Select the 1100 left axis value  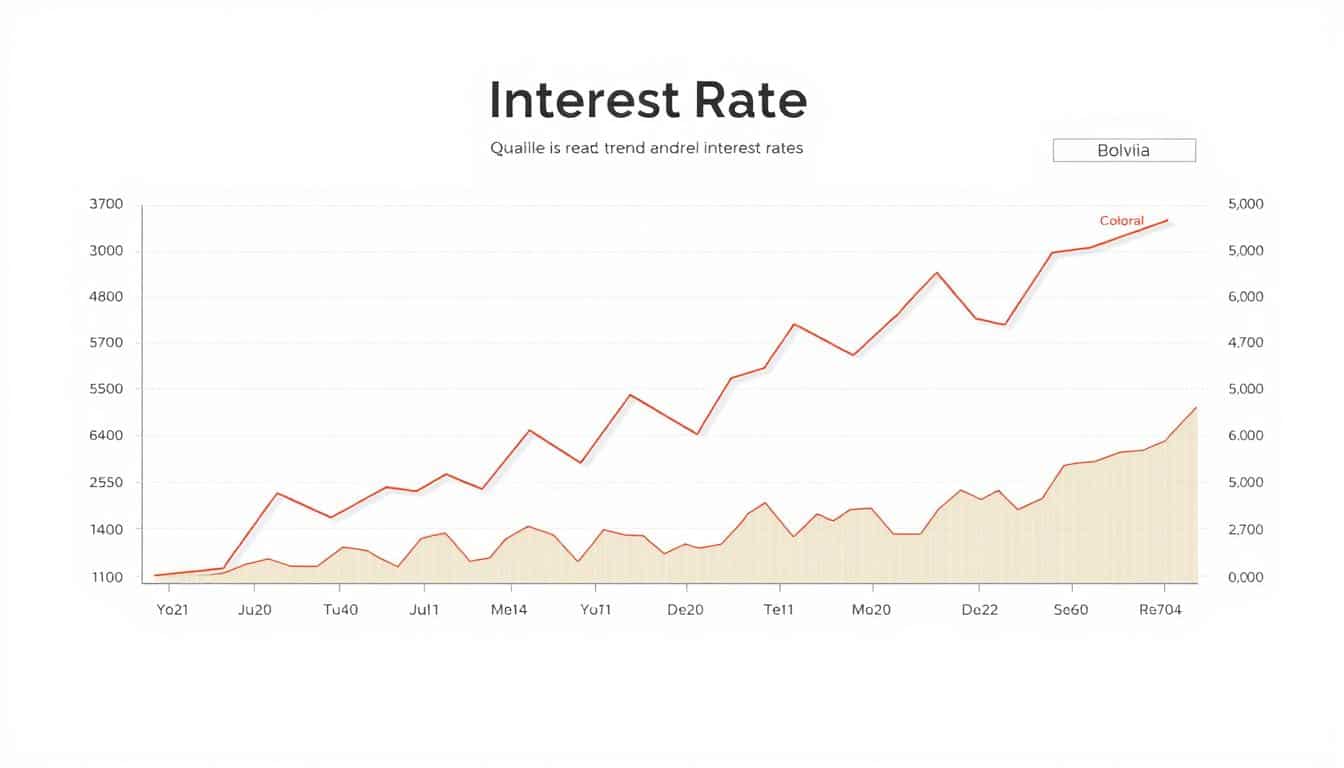pos(106,577)
